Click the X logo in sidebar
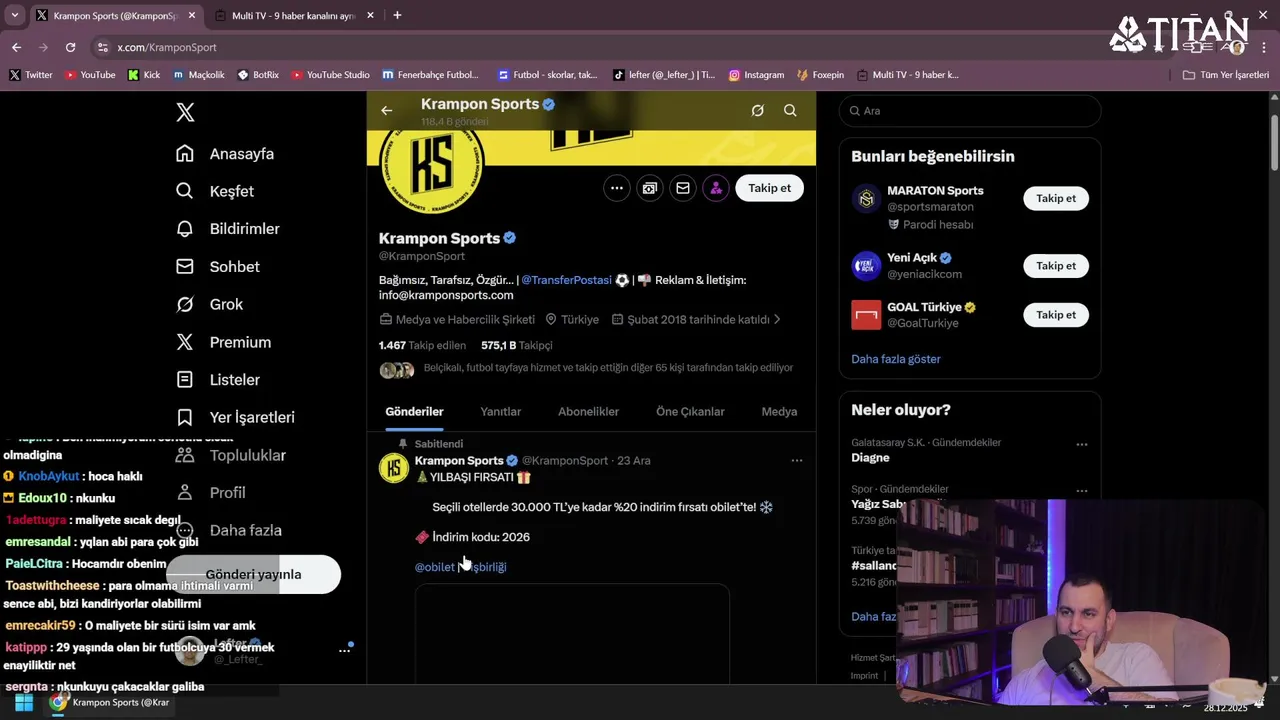 coord(185,112)
